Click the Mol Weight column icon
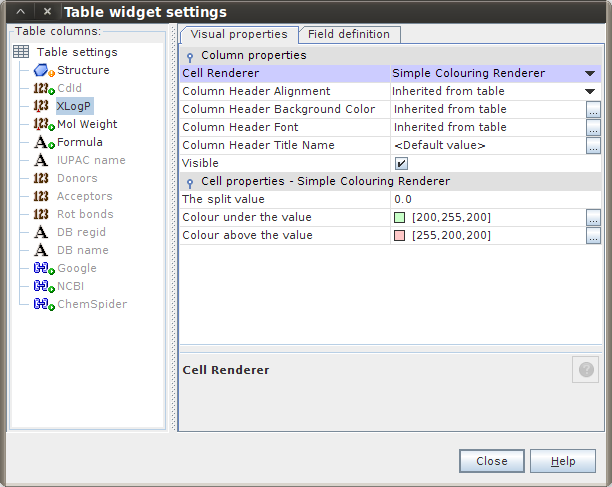 click(42, 124)
